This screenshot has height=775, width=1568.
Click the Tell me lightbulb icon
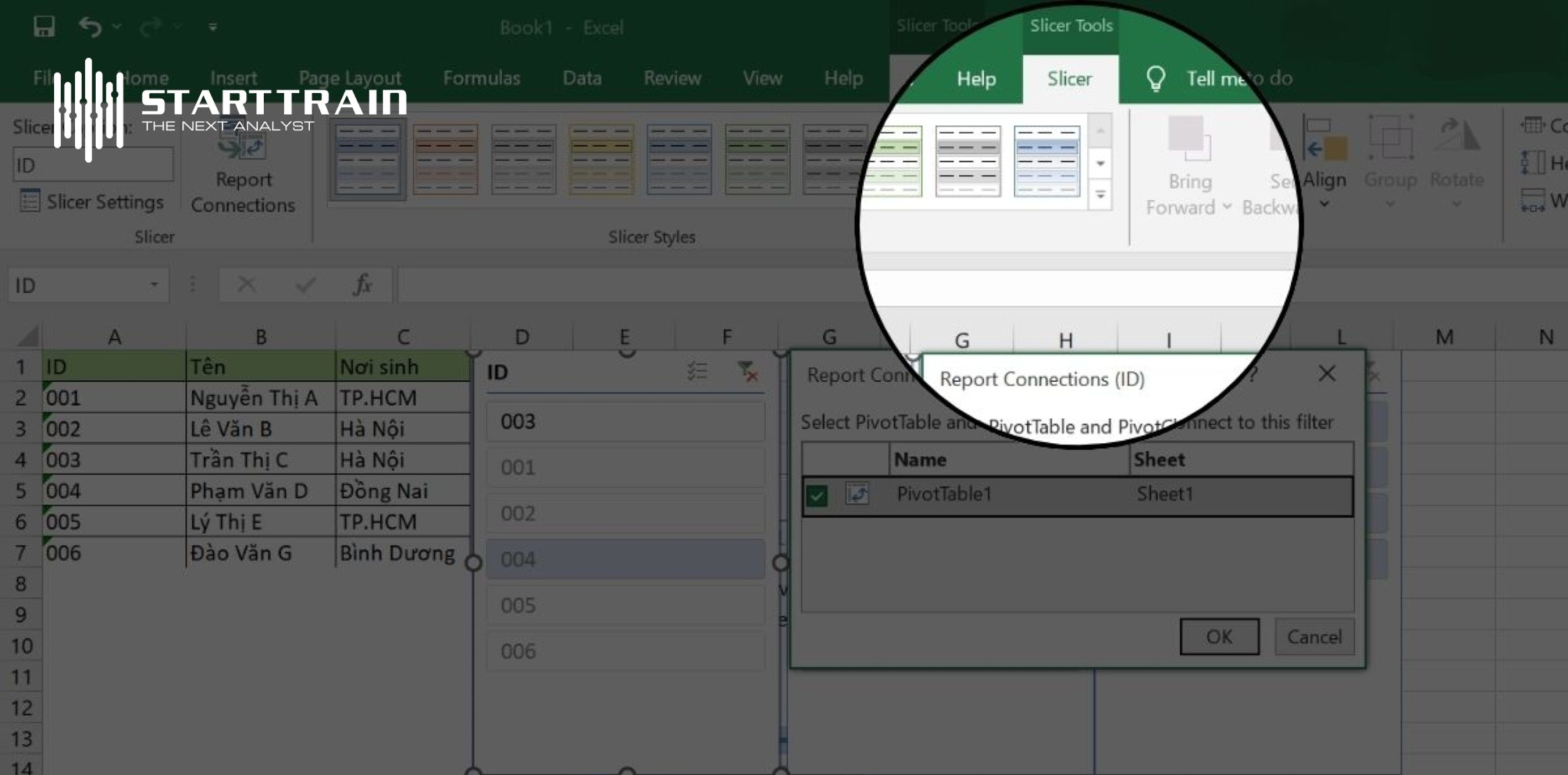click(1155, 78)
